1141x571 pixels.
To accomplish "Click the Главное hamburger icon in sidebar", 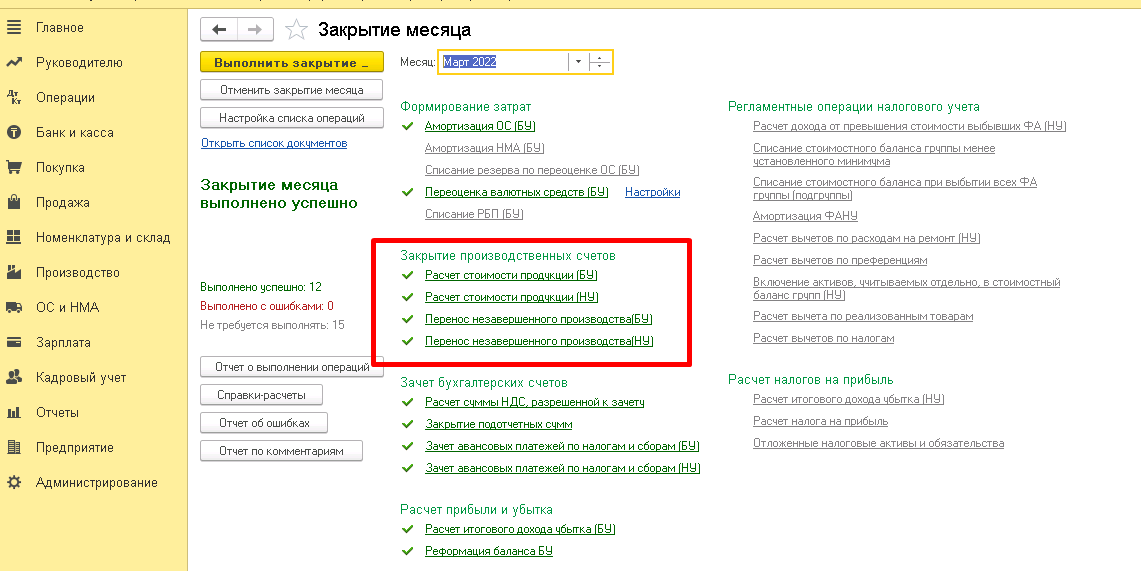I will coord(14,28).
